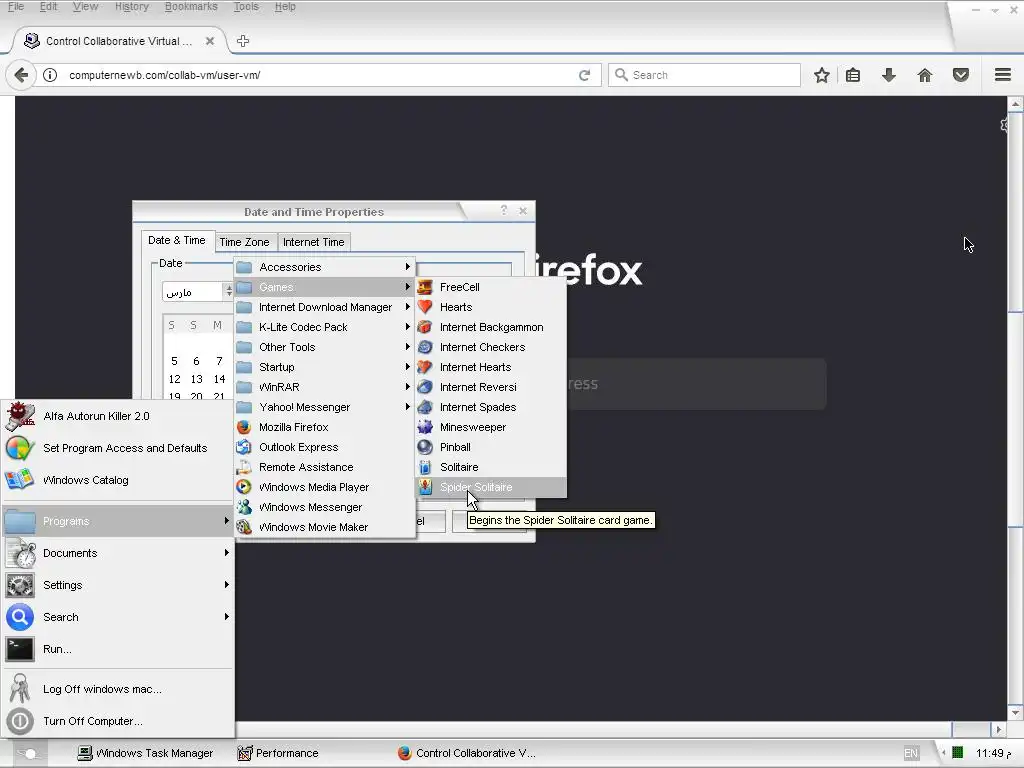The height and width of the screenshot is (768, 1024).
Task: Expand Yahoo! Messenger submenu
Action: [x=325, y=407]
